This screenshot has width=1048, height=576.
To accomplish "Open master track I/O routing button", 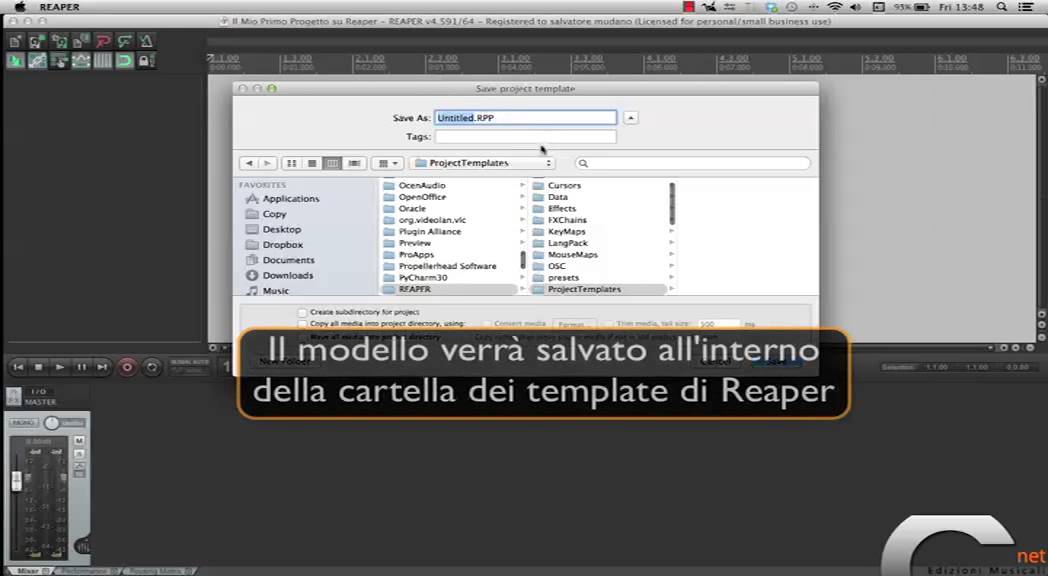I will [x=39, y=391].
